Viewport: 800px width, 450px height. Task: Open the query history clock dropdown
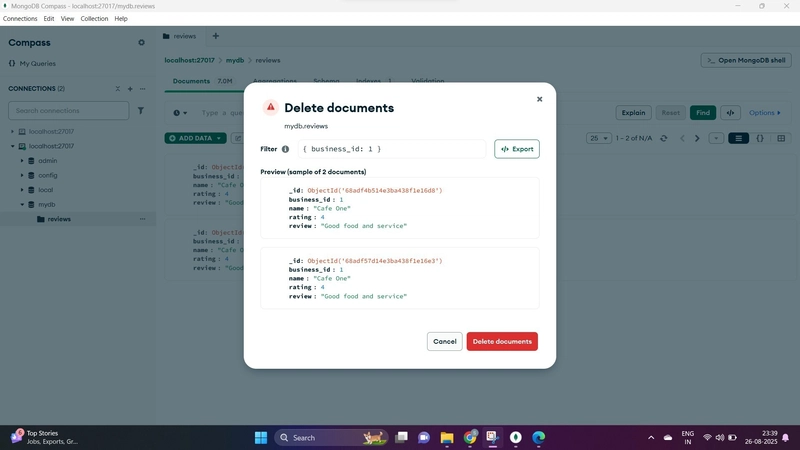(180, 113)
